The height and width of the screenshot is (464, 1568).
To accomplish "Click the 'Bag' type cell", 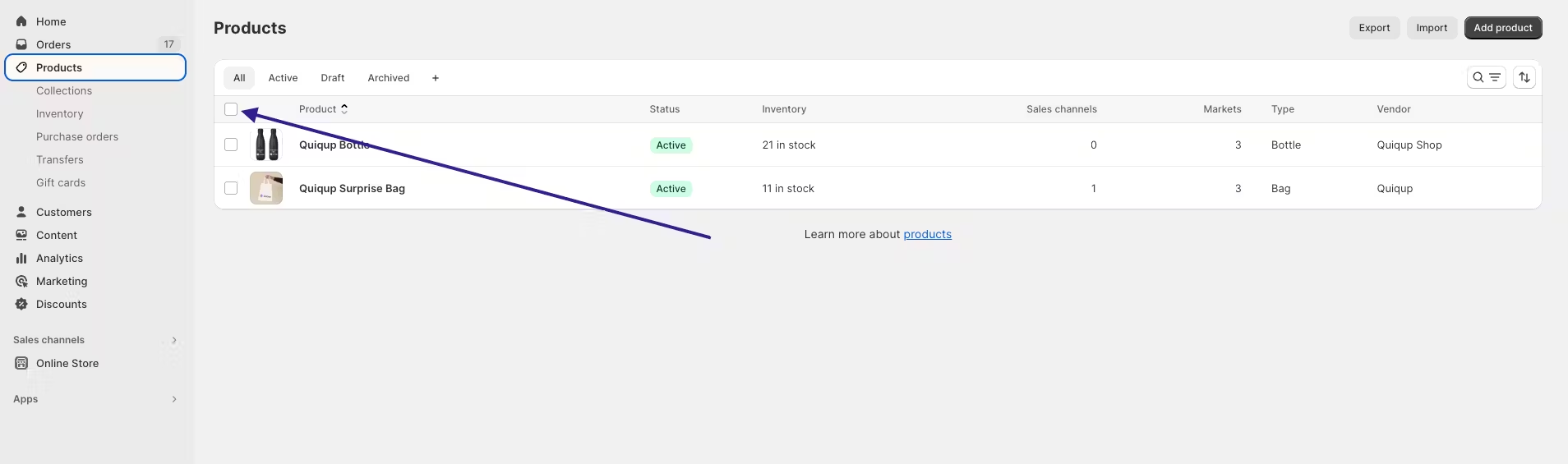I will click(1281, 188).
